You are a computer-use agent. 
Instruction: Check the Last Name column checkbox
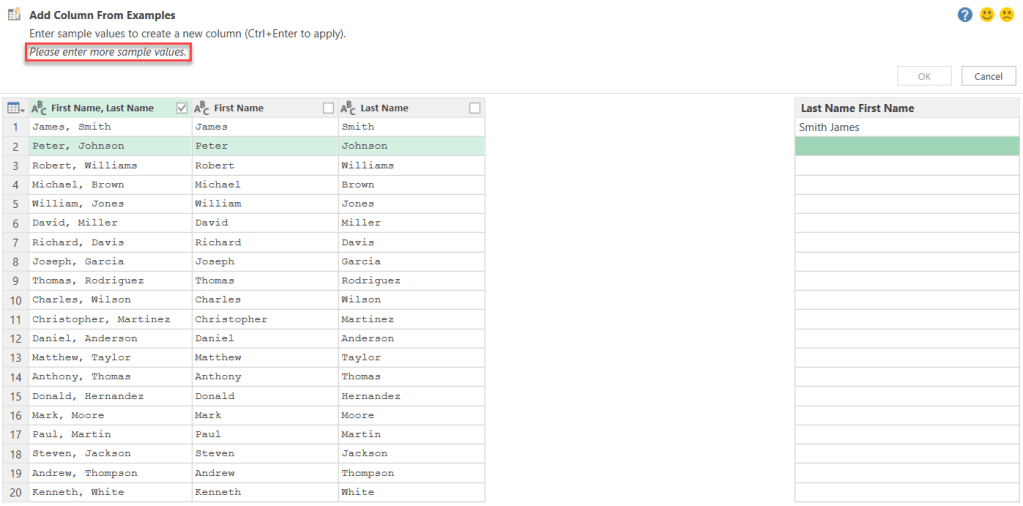pos(474,108)
